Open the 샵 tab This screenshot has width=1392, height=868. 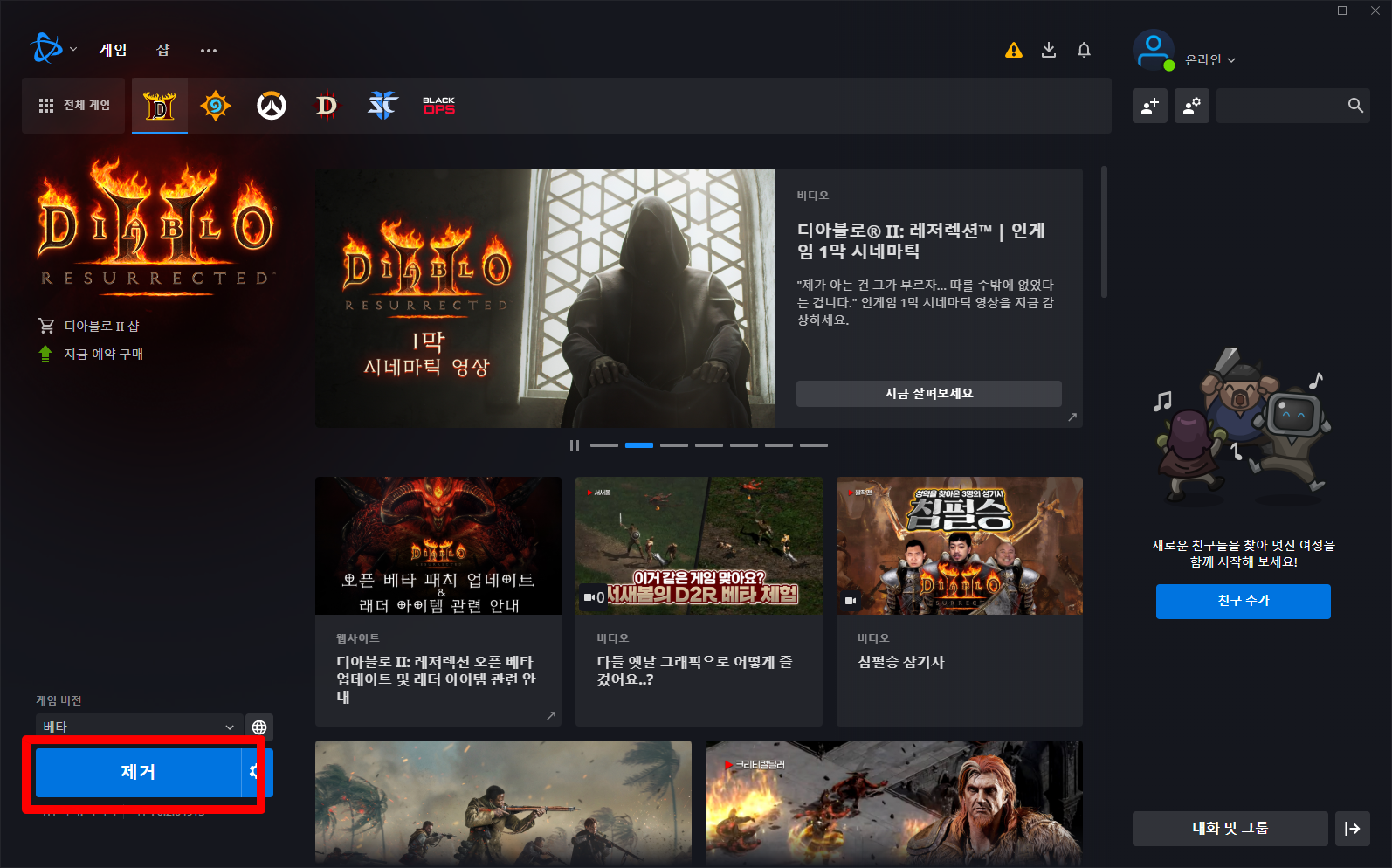[163, 50]
